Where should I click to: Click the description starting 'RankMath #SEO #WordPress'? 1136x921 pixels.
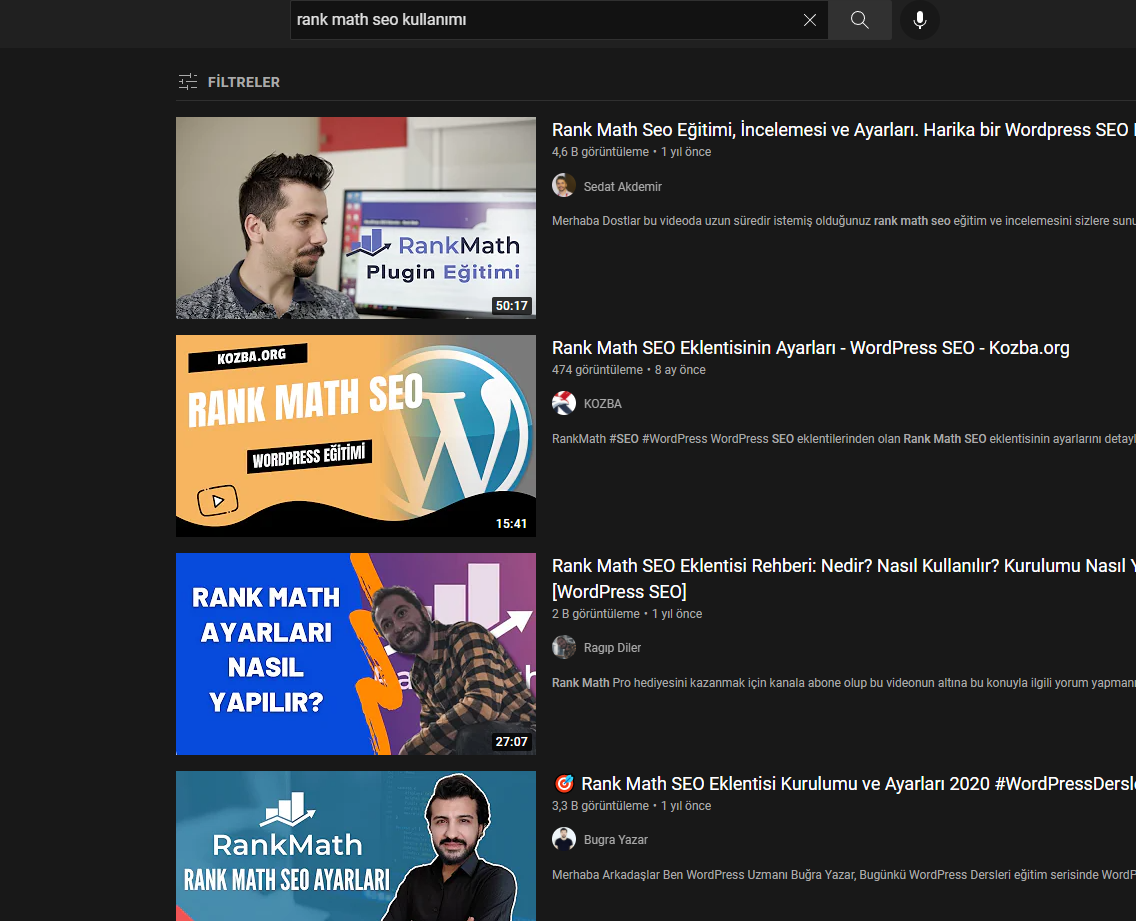click(843, 439)
